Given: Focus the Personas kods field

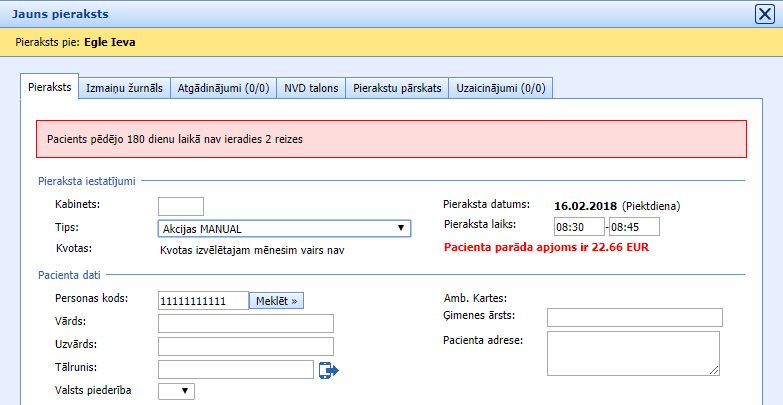Looking at the screenshot, I should (203, 300).
